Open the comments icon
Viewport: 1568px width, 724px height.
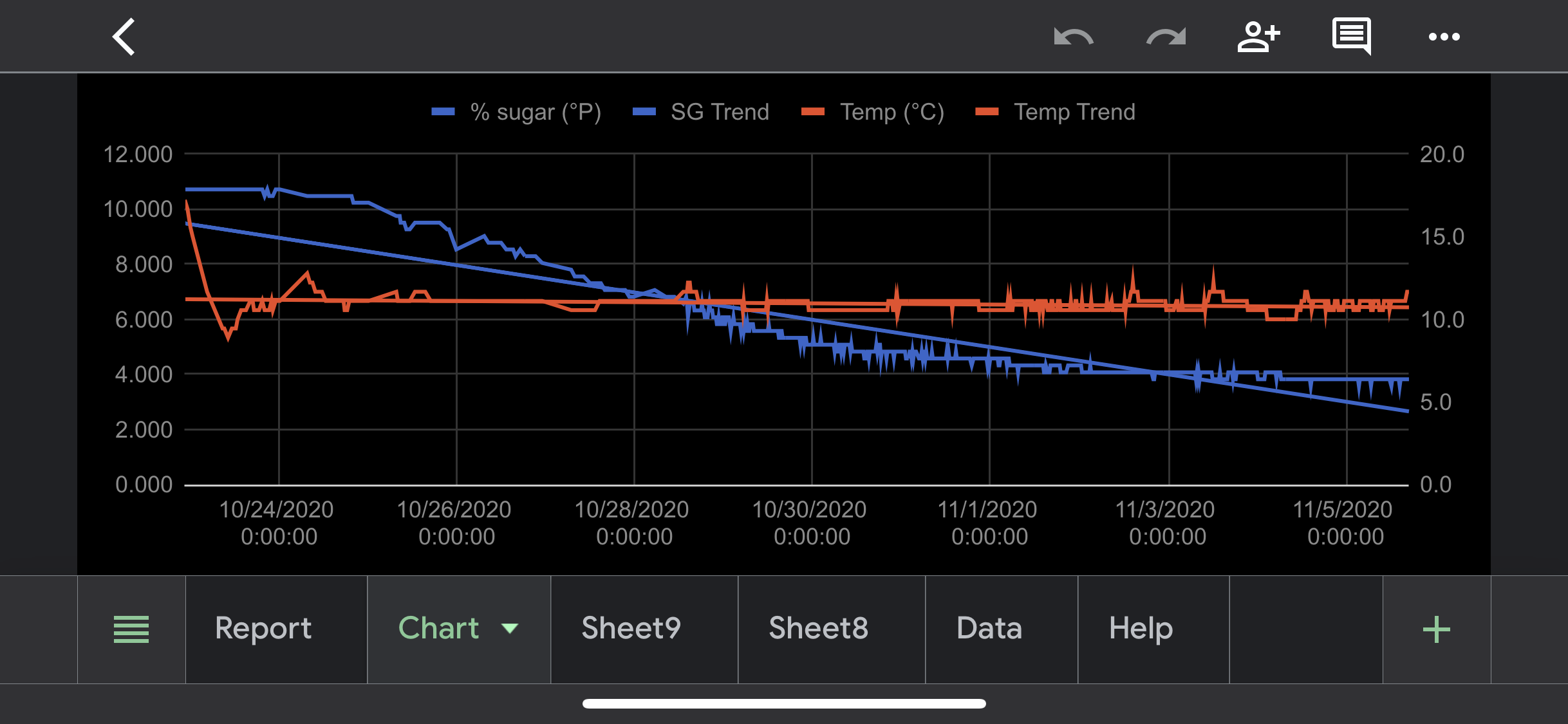pyautogui.click(x=1351, y=35)
